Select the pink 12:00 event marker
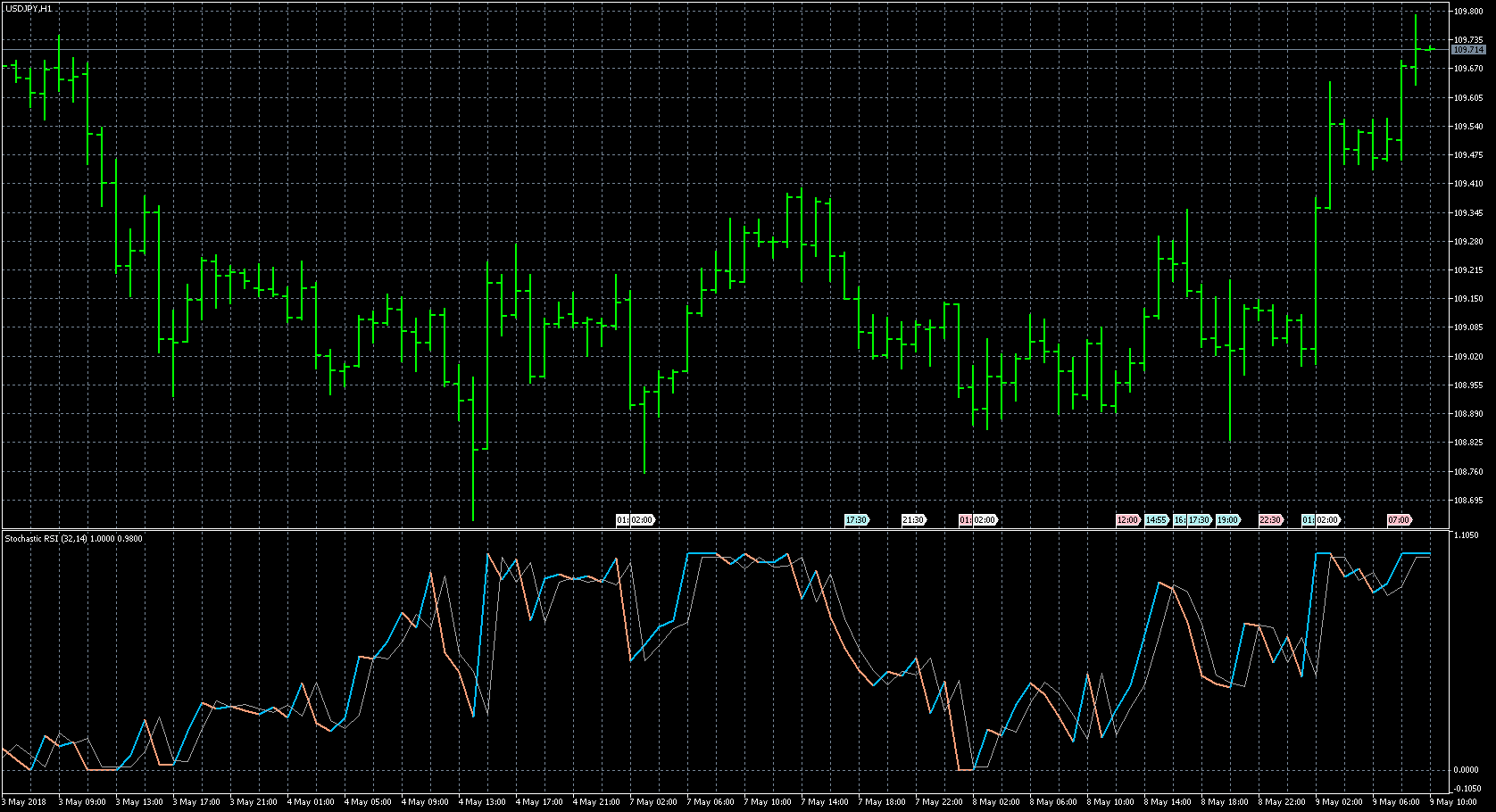This screenshot has width=1496, height=812. tap(1127, 519)
